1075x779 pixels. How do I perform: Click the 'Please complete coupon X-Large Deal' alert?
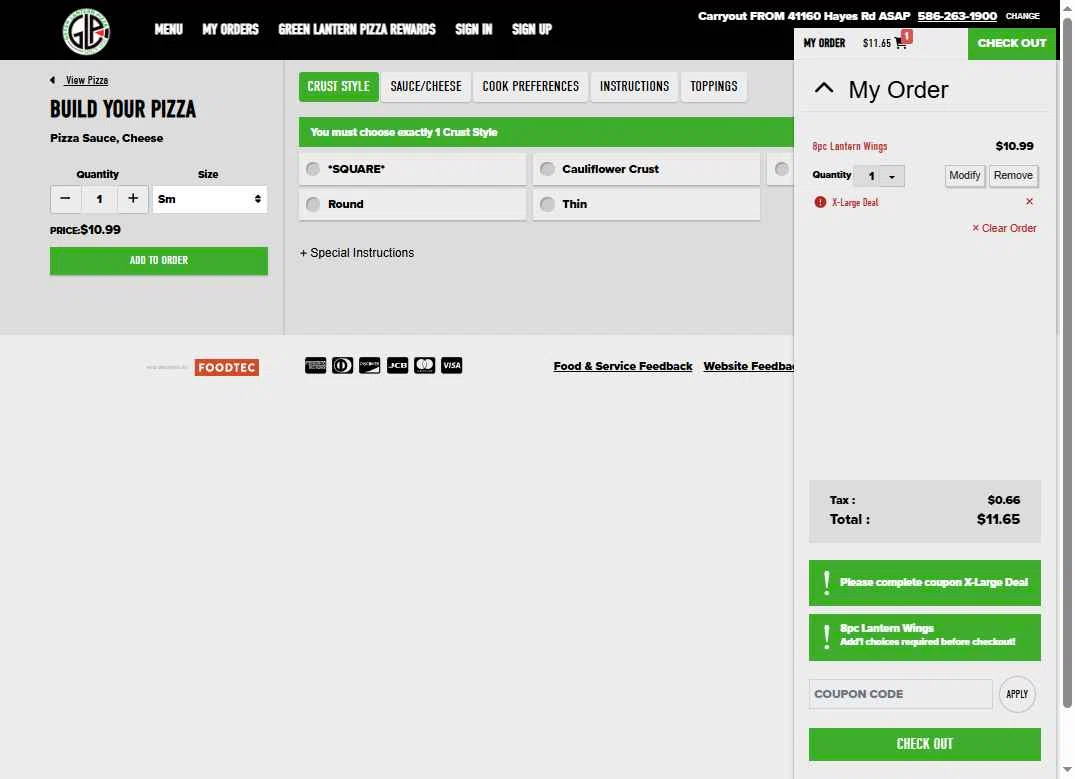pyautogui.click(x=925, y=583)
